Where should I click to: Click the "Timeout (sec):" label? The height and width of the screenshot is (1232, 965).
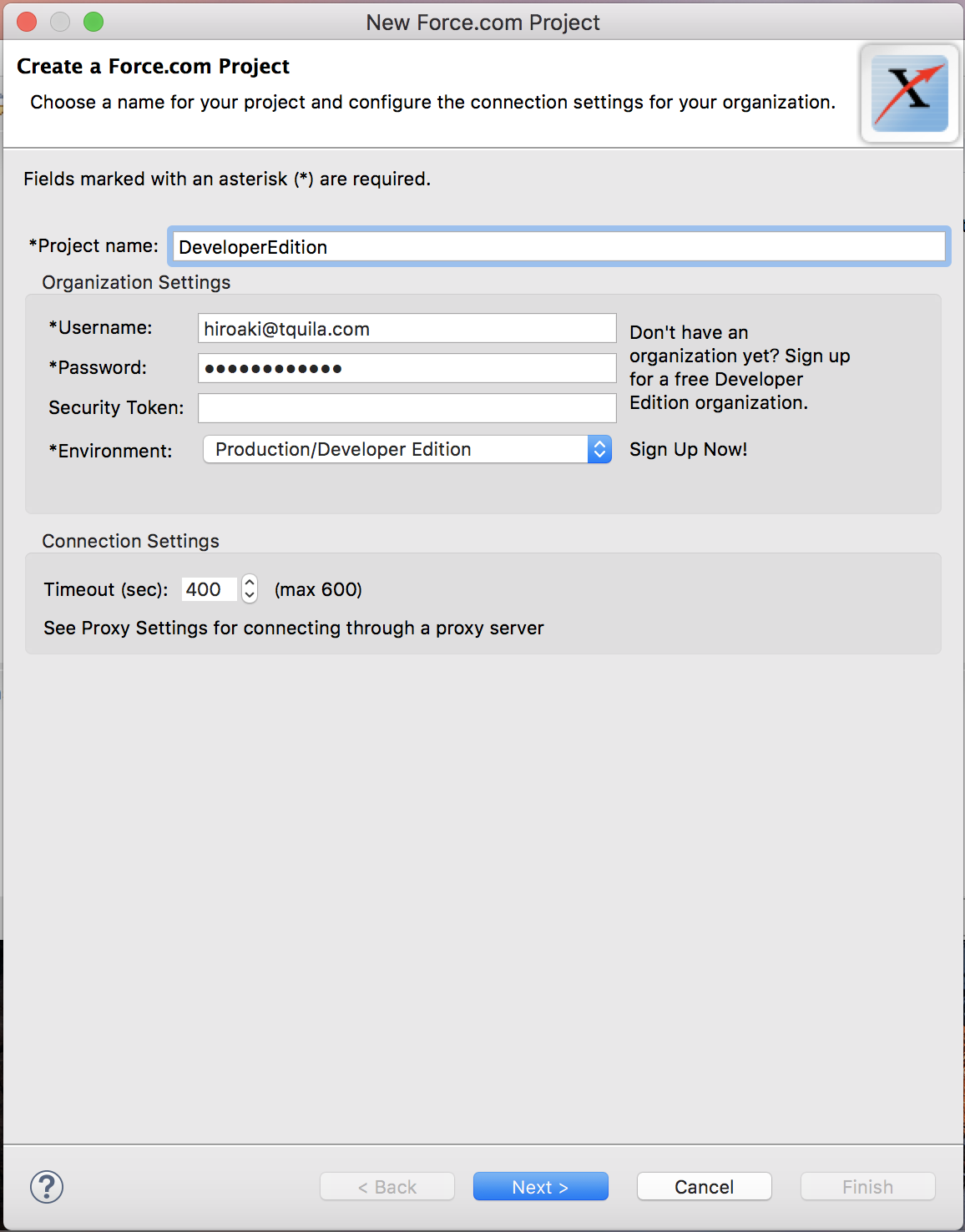[106, 589]
